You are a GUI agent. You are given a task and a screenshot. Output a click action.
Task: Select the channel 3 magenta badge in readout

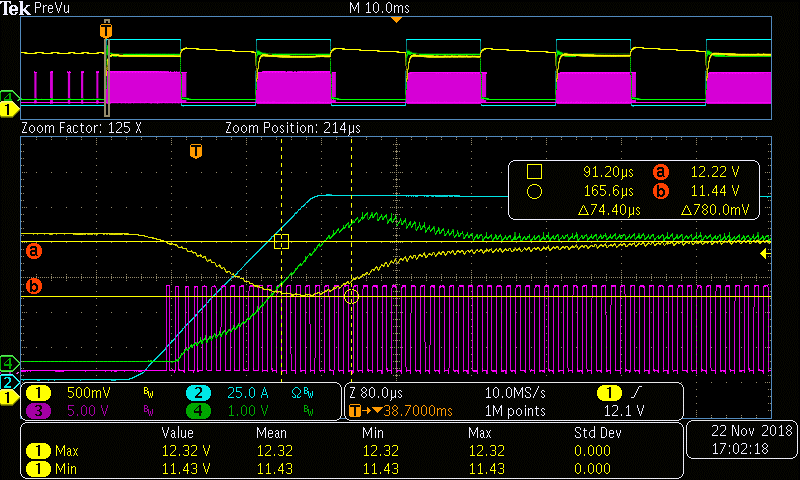tap(38, 411)
